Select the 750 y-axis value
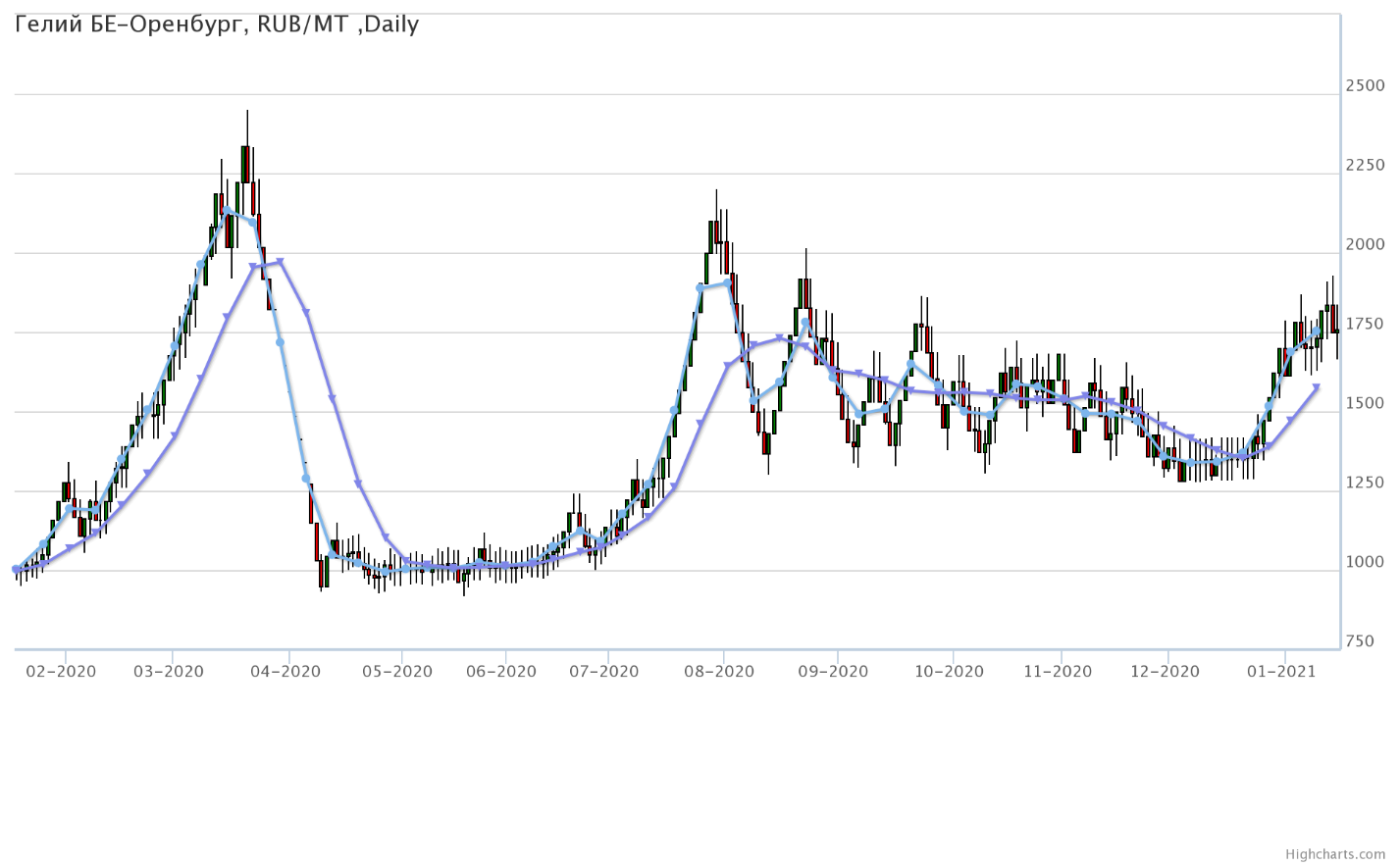The image size is (1400, 866). (1360, 642)
